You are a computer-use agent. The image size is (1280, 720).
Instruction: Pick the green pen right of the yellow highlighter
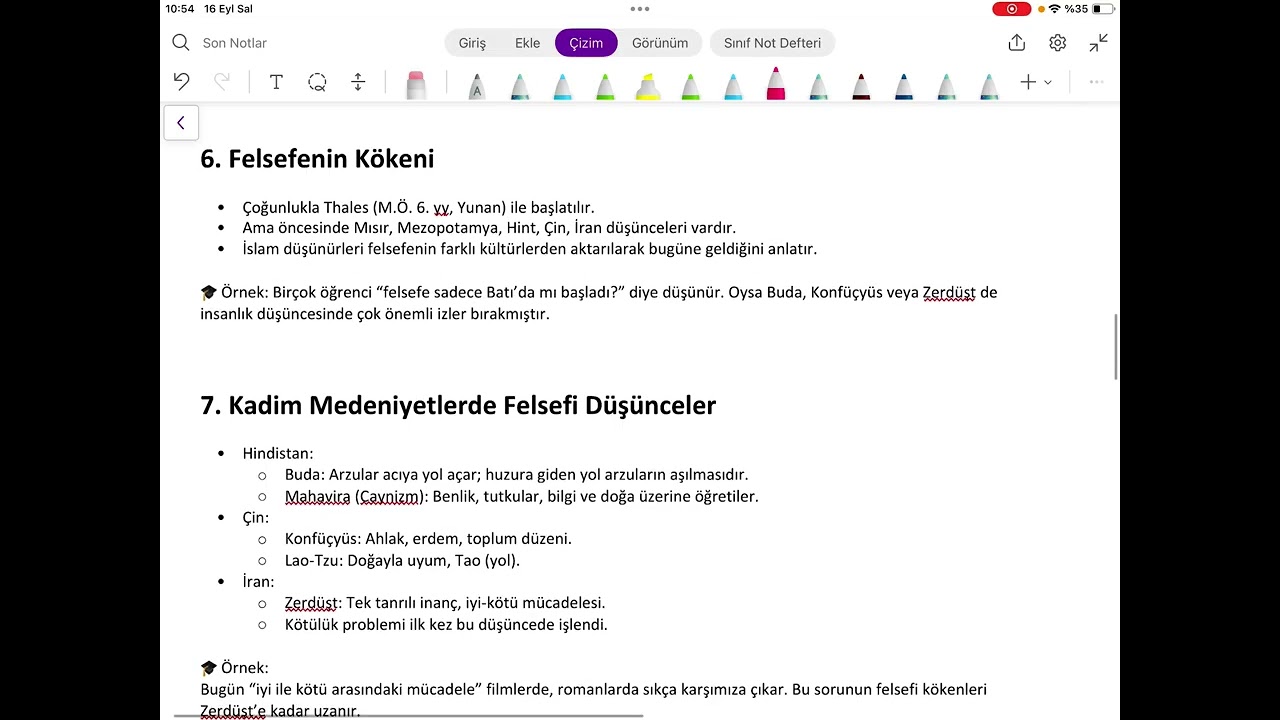pos(690,86)
